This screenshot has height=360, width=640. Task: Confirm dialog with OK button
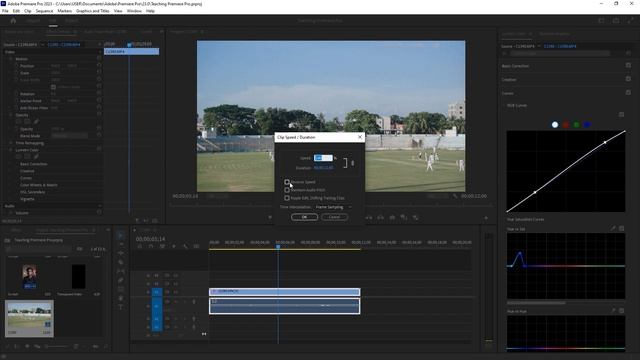coord(304,217)
